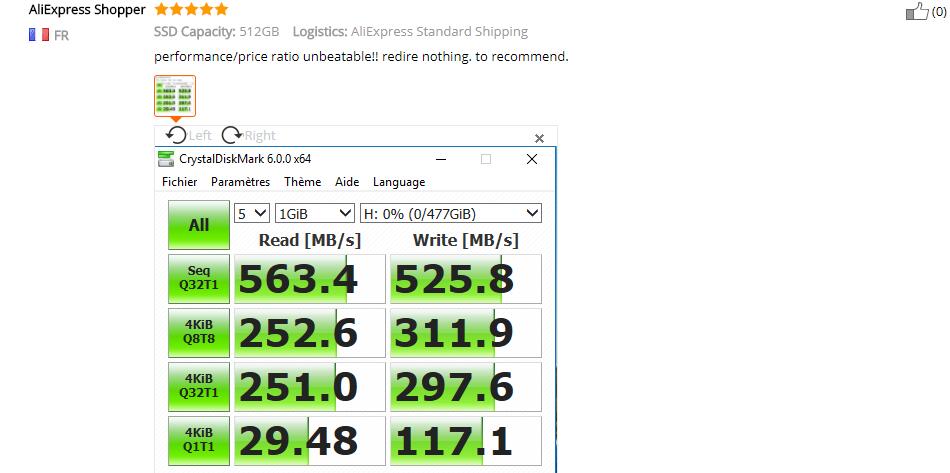Click the Seq write value 525.8
The image size is (950, 473).
(x=466, y=279)
